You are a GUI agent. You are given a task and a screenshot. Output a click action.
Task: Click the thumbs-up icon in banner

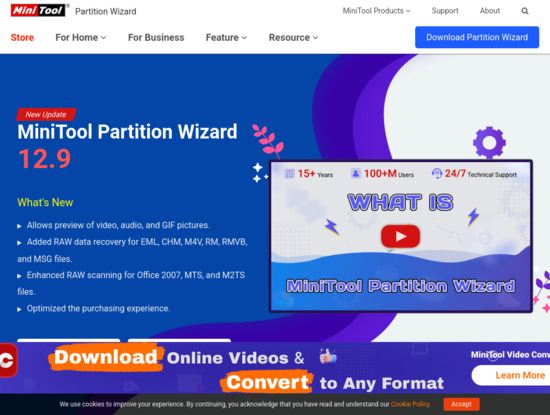click(328, 356)
